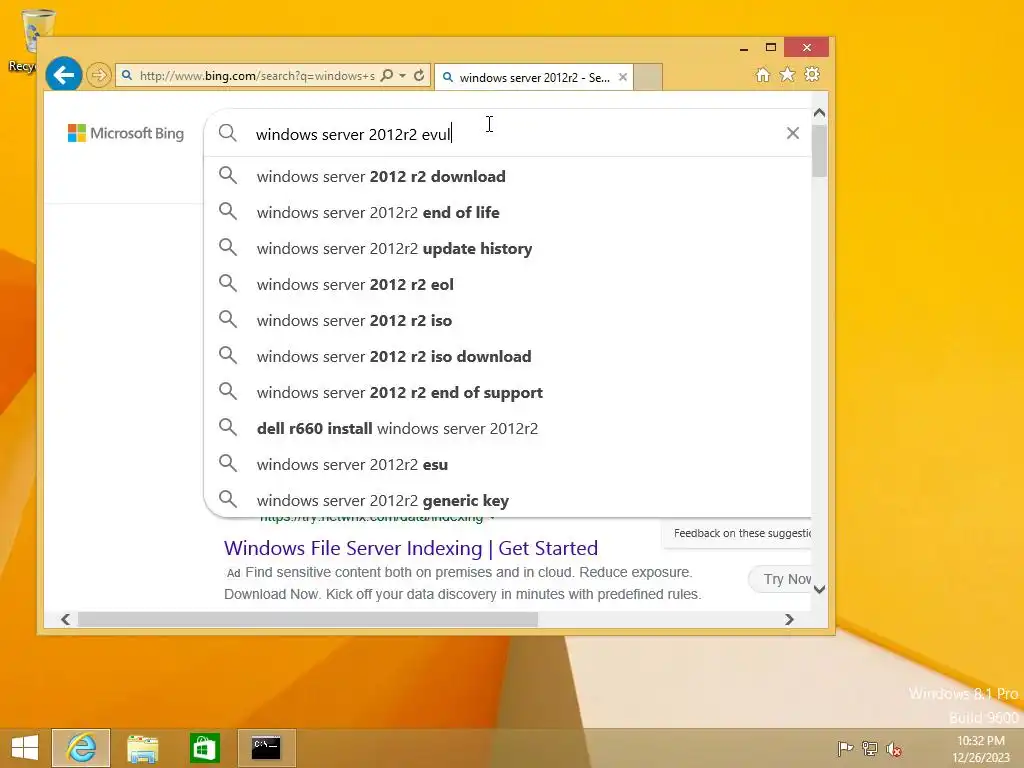This screenshot has width=1024, height=768.
Task: Select the 'windows server 2012 r2 iso' suggestion
Action: (x=508, y=320)
